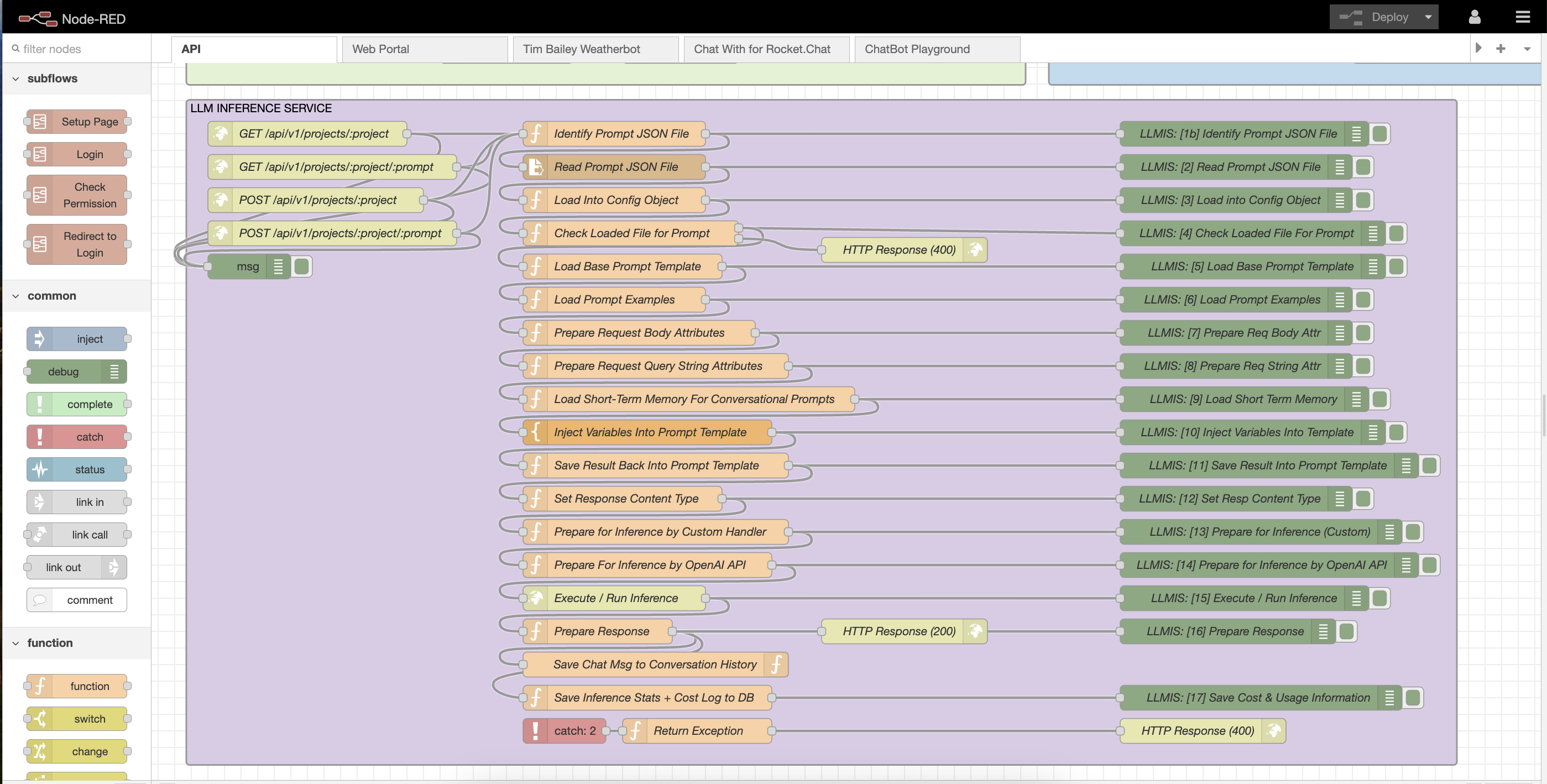1547x784 pixels.
Task: Click the Node-RED logo icon
Action: 37,19
